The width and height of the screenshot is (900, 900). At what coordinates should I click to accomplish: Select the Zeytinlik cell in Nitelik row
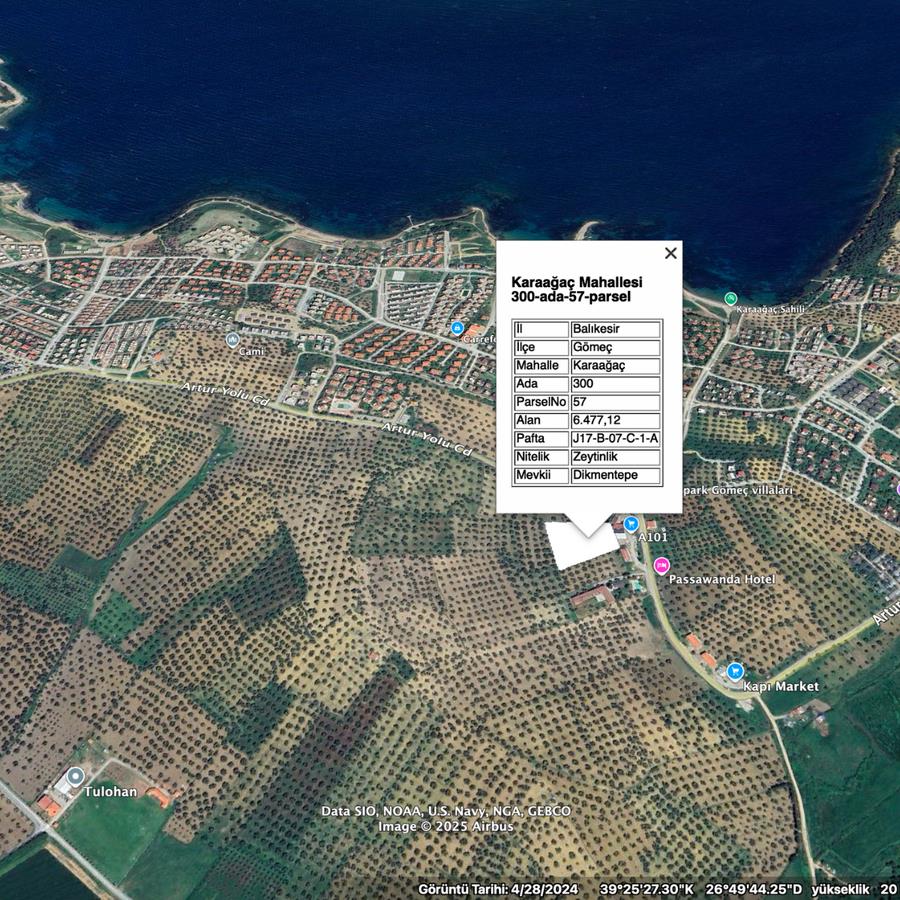click(615, 457)
